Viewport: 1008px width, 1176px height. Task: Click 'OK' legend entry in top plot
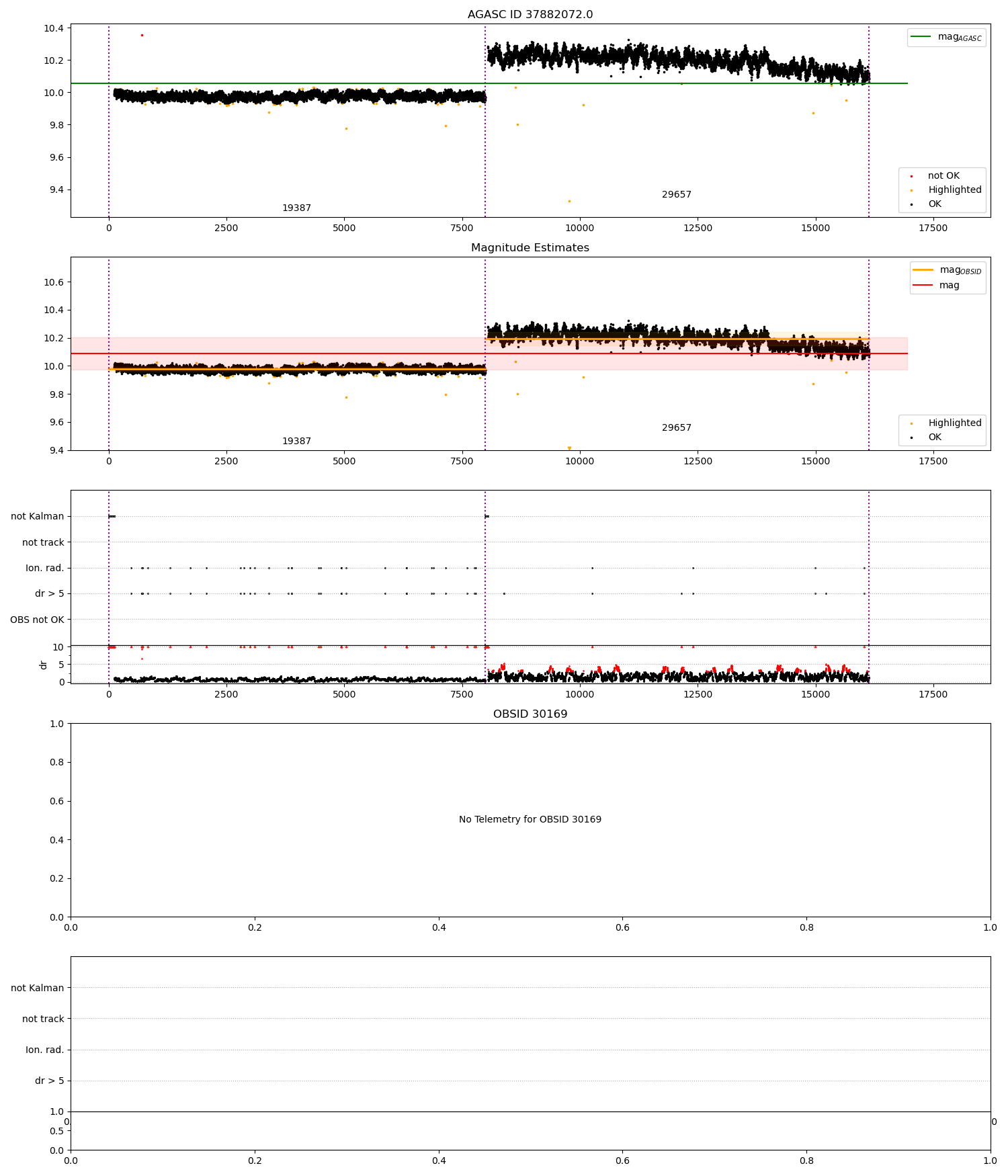[935, 204]
